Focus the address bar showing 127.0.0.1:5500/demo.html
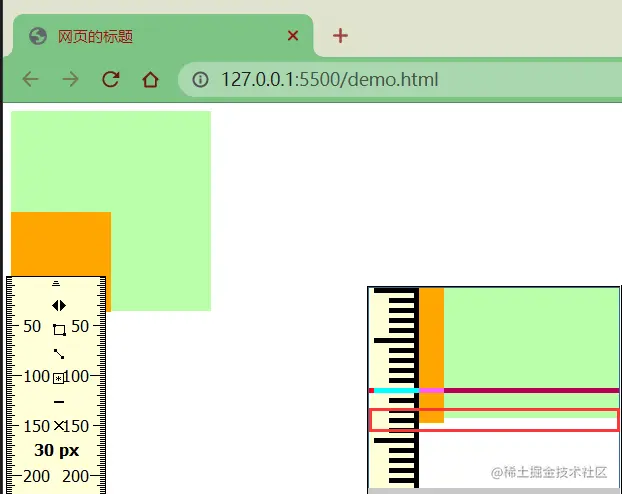 coord(401,79)
